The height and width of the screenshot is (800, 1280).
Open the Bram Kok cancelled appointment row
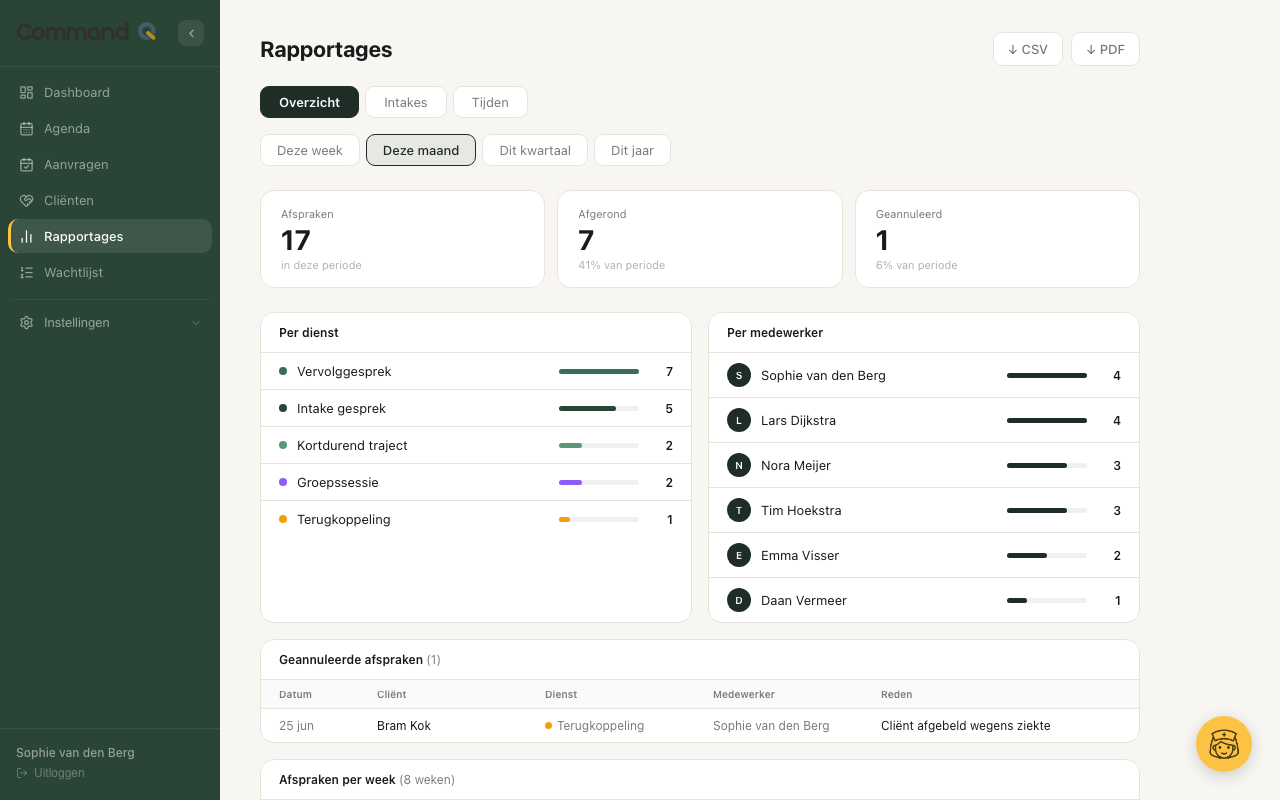[700, 725]
